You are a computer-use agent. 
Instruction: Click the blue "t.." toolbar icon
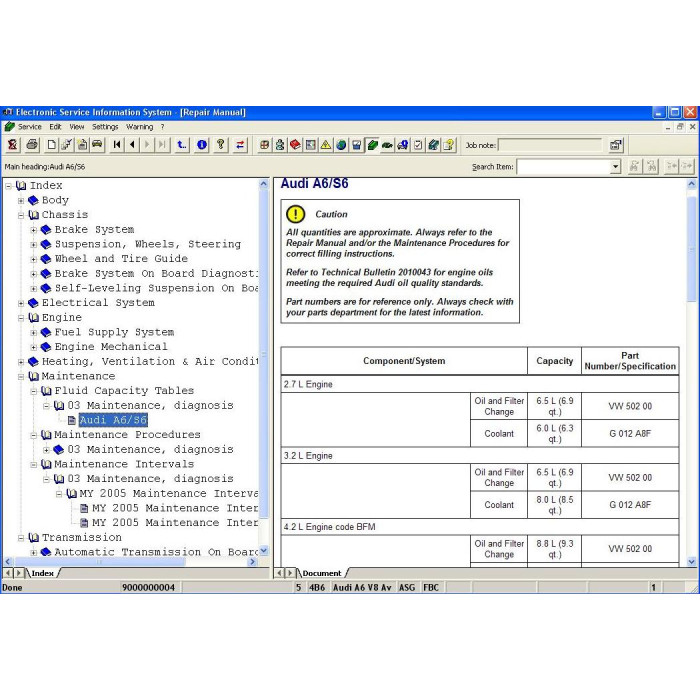[x=182, y=145]
